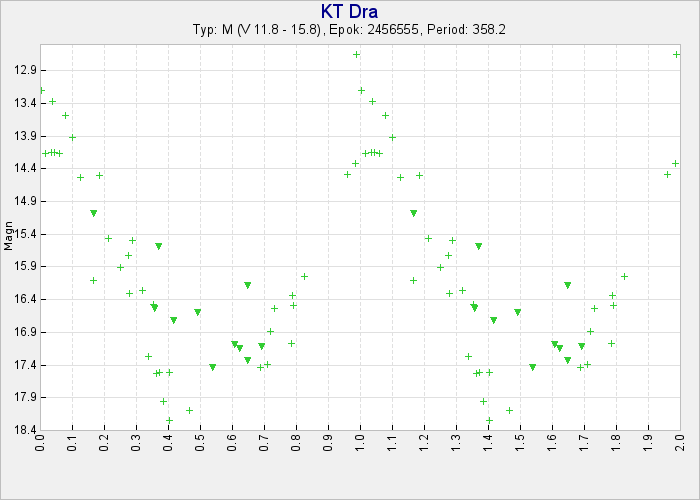Click the faintest plus point at phase 0.4
This screenshot has height=500, width=700.
pyautogui.click(x=170, y=420)
